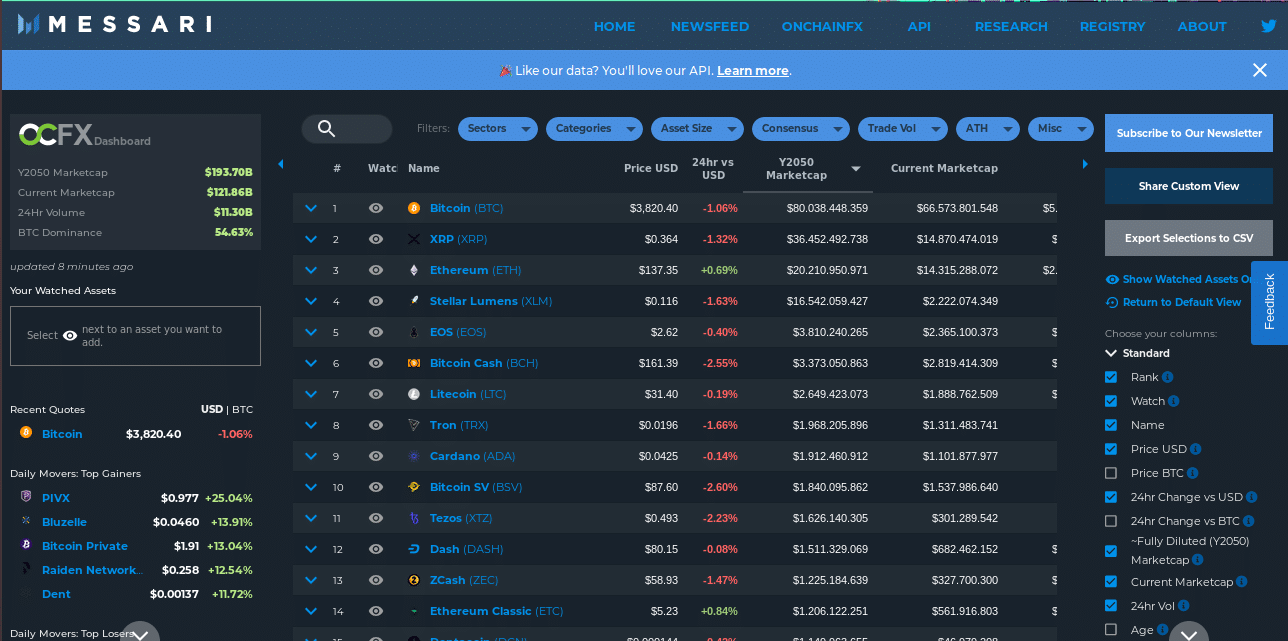Viewport: 1288px width, 641px height.
Task: Open the NEWSFEED nav item
Action: (x=710, y=26)
